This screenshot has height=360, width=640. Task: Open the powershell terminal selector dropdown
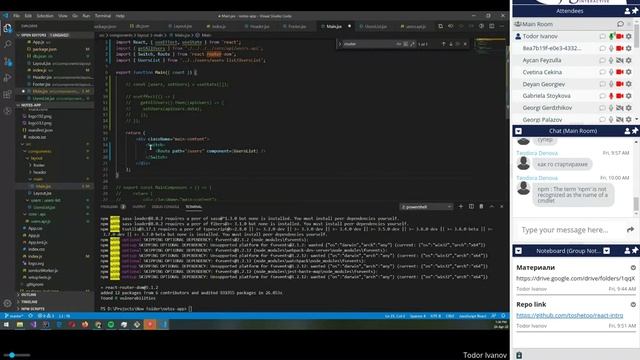click(x=426, y=207)
